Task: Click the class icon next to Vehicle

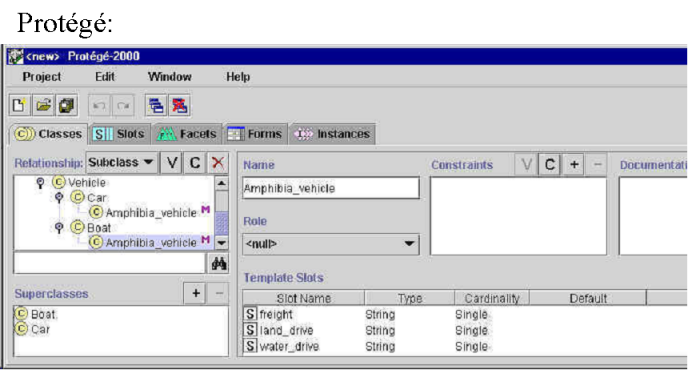Action: pyautogui.click(x=59, y=182)
